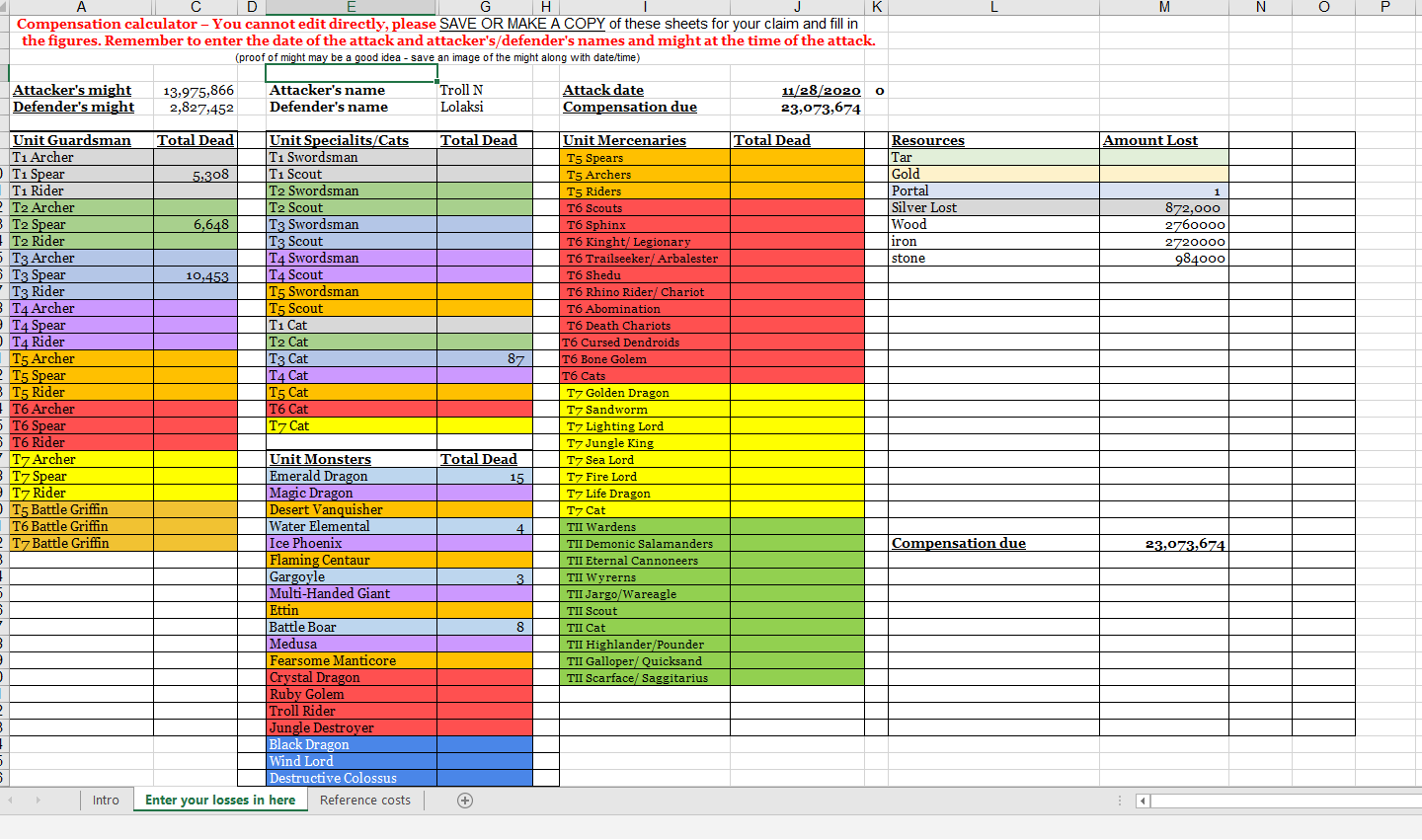Select the Multi-Handed Giant cell
The width and height of the screenshot is (1422, 840).
click(352, 594)
